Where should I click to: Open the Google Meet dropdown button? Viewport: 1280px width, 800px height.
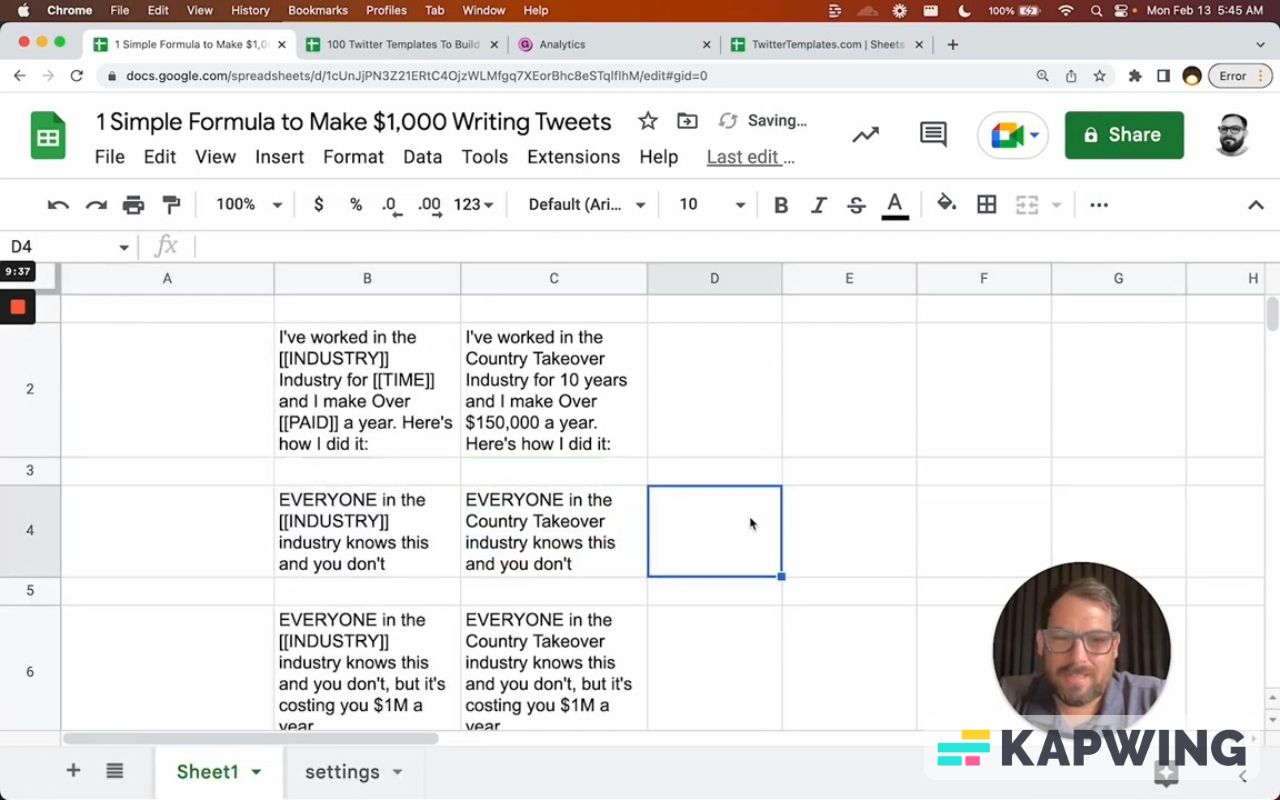(x=1012, y=135)
